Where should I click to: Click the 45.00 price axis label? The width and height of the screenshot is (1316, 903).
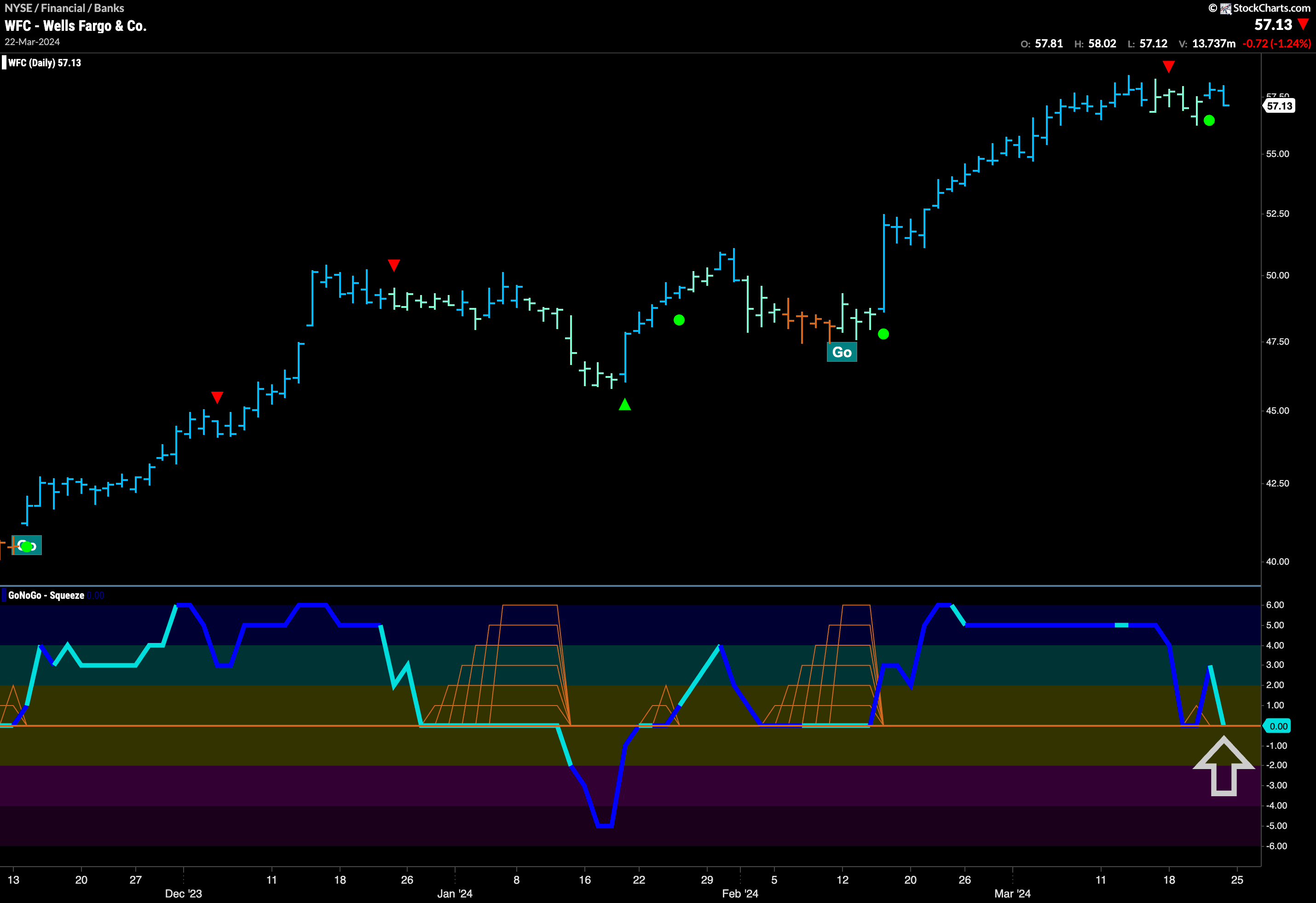pos(1277,411)
